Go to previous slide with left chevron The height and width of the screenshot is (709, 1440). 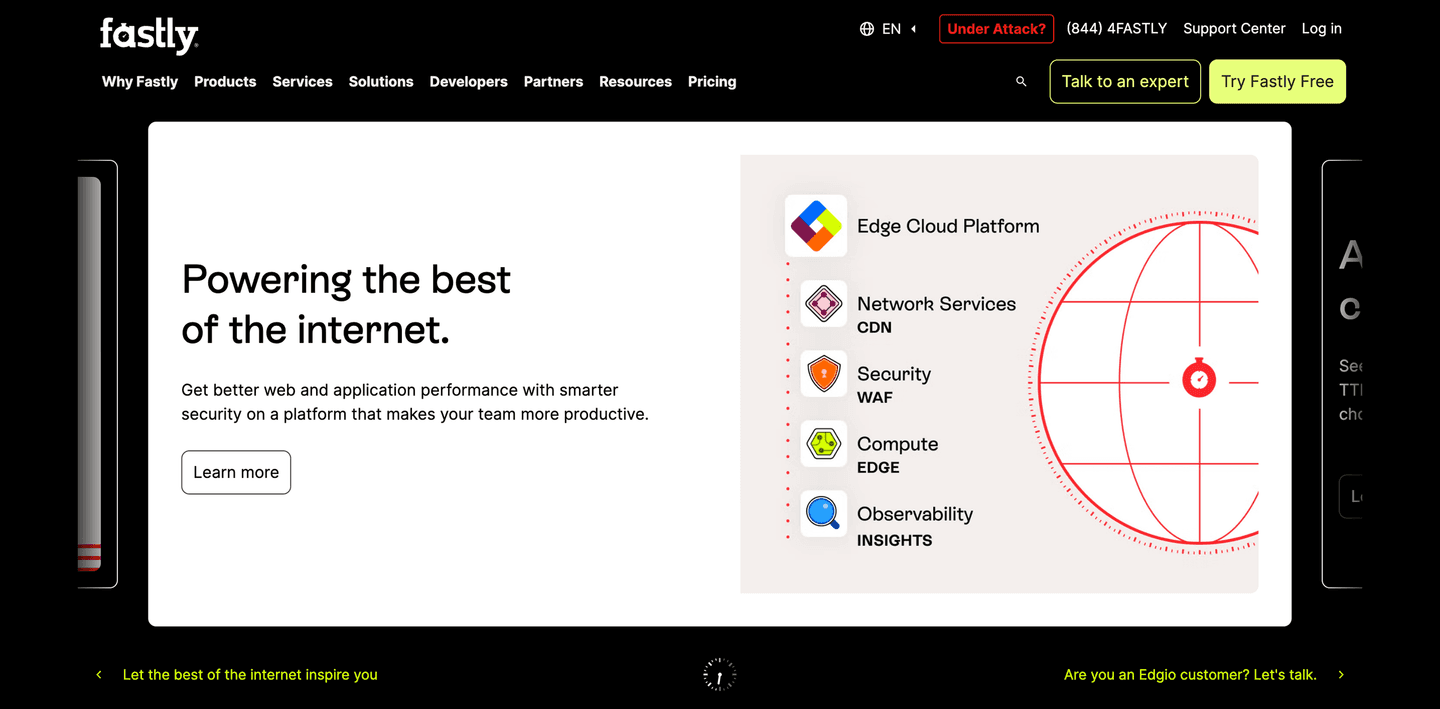(99, 675)
